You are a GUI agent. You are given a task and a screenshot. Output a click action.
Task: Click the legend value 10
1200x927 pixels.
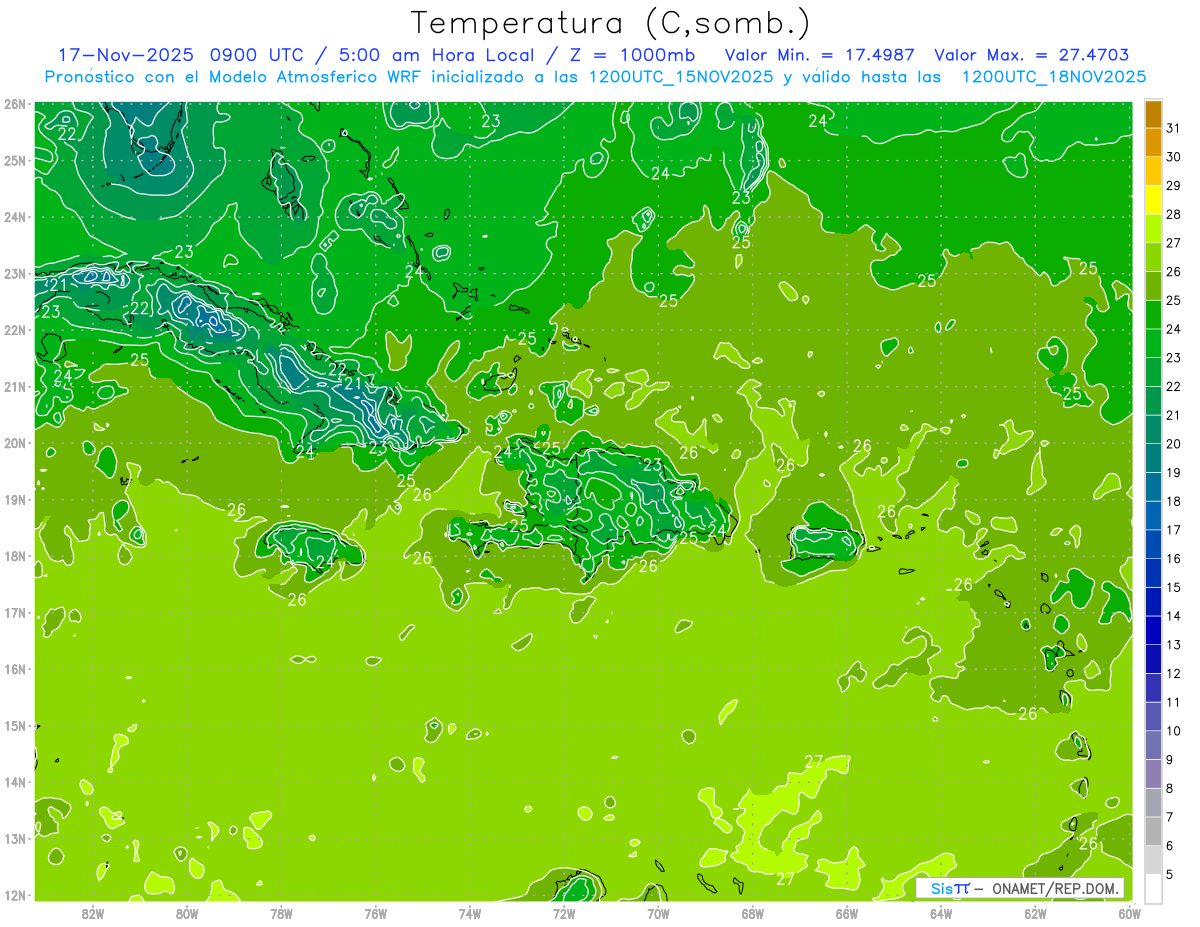[x=1174, y=731]
